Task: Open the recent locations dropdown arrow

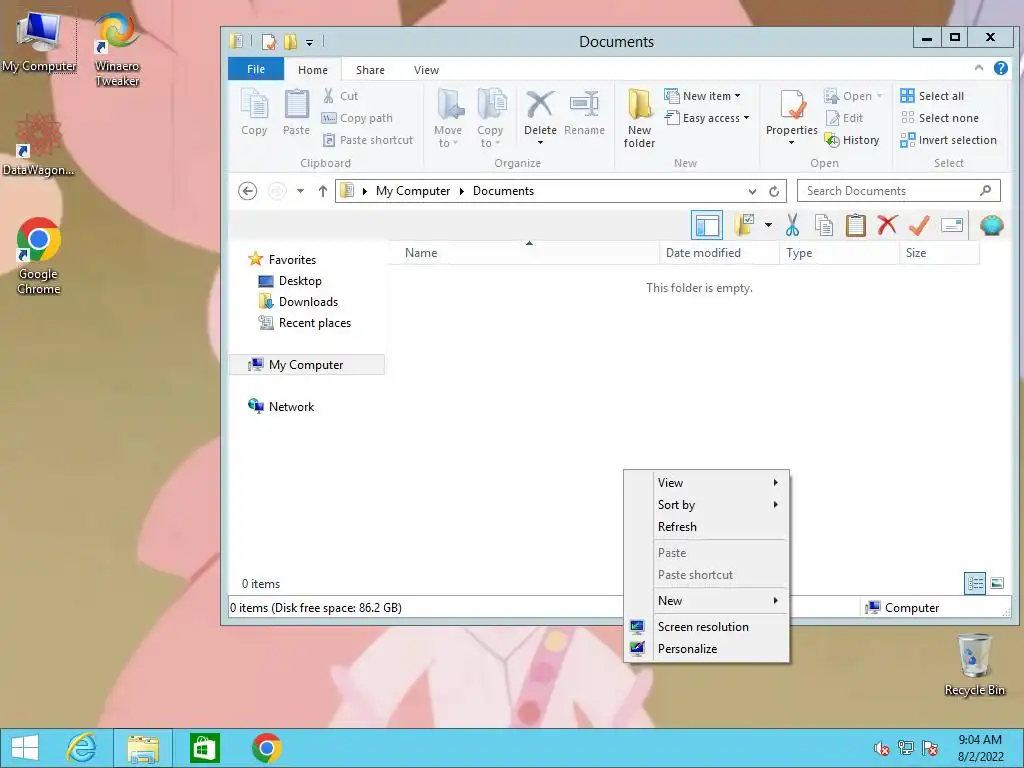Action: coord(300,191)
